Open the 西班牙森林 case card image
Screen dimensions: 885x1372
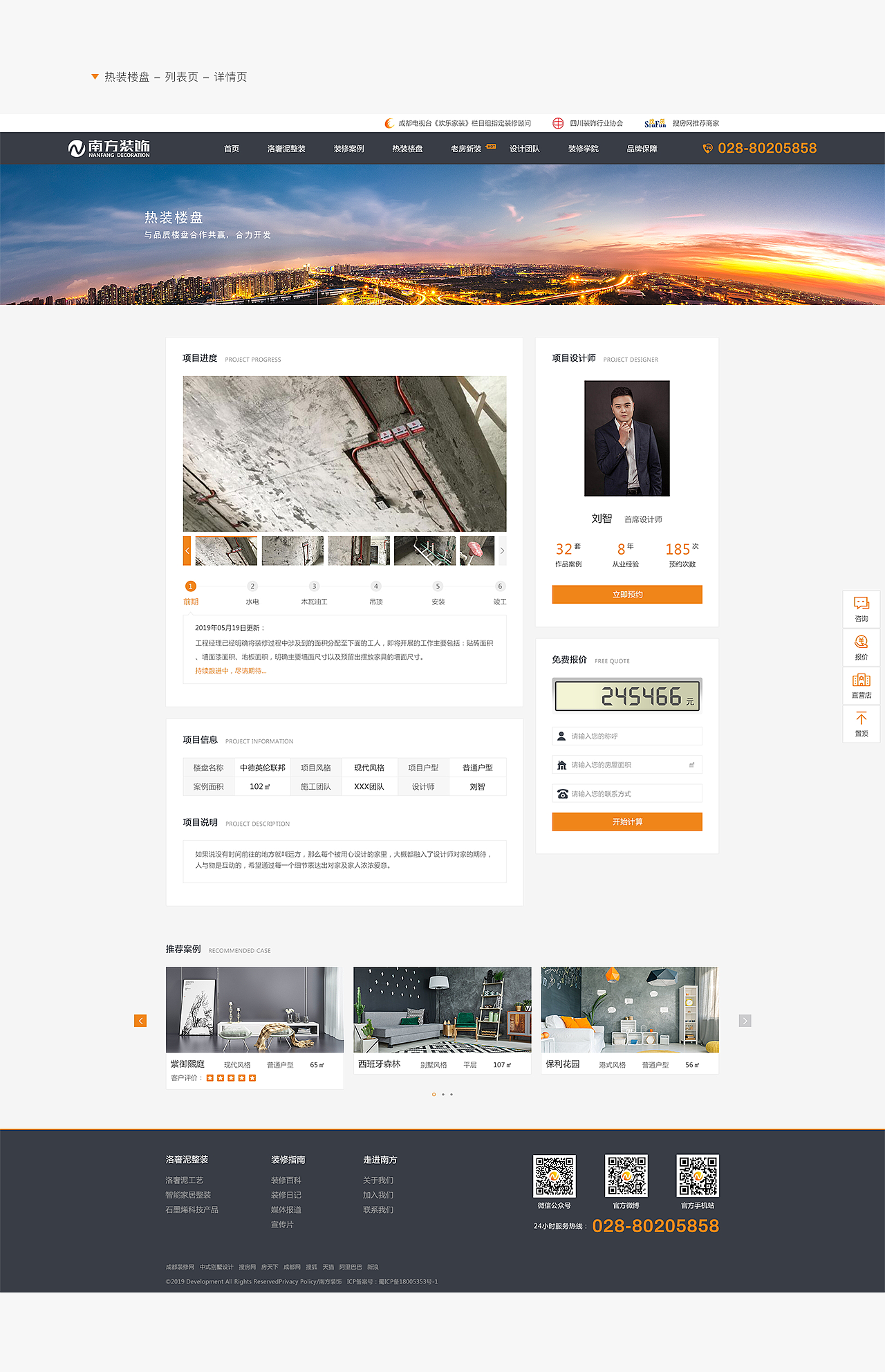442,1010
